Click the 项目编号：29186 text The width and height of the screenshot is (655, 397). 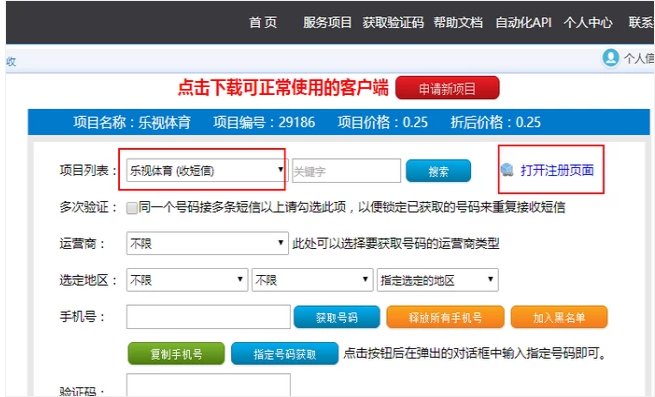264,122
